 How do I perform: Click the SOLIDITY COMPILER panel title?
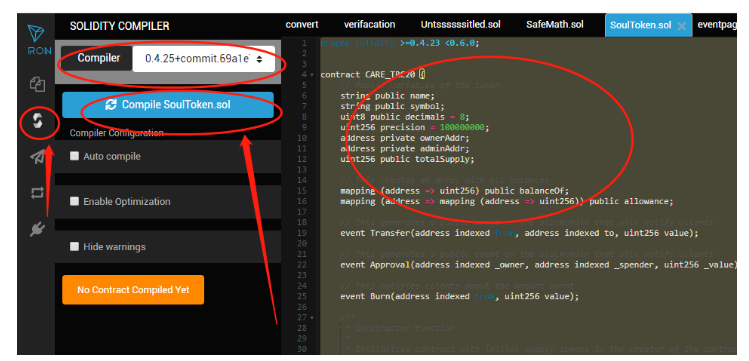pyautogui.click(x=119, y=26)
